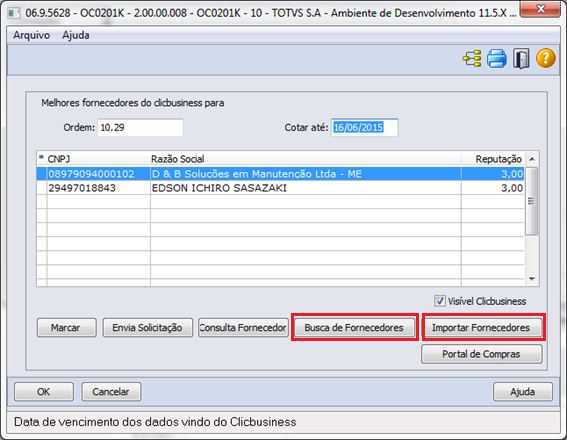The image size is (567, 440).
Task: Select the D & B Soluções em Manutenção row
Action: pyautogui.click(x=281, y=174)
